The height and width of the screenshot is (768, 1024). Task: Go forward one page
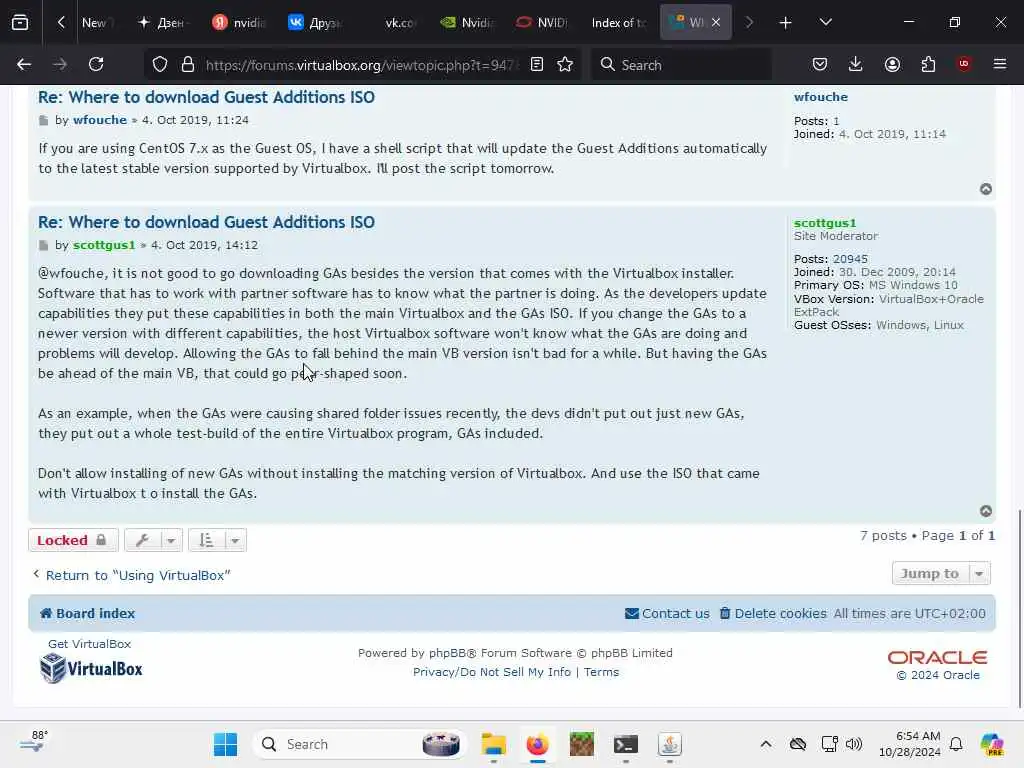60,64
